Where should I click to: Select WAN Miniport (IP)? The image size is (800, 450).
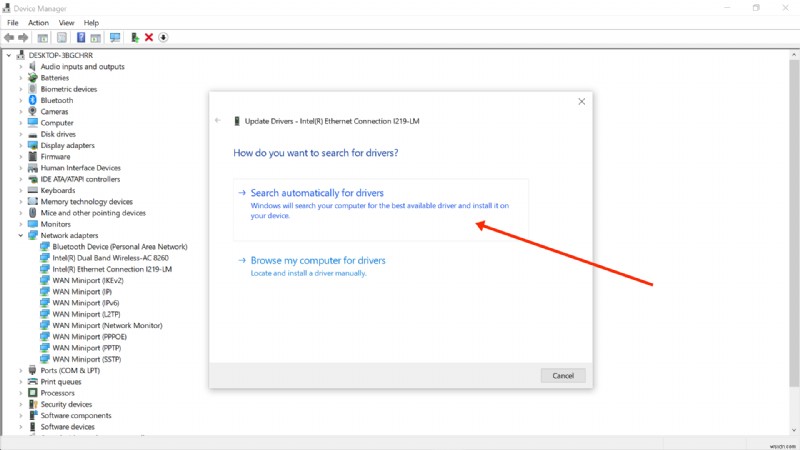82,291
